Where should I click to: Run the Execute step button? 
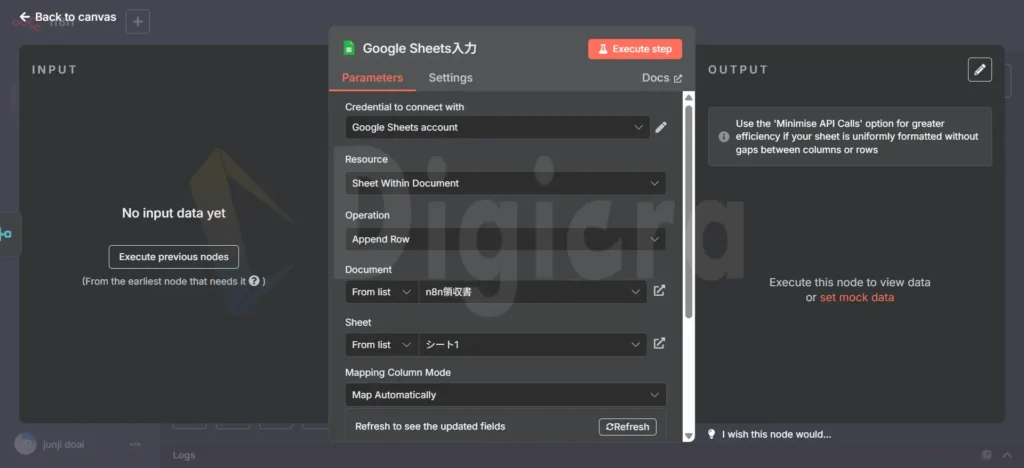point(635,49)
